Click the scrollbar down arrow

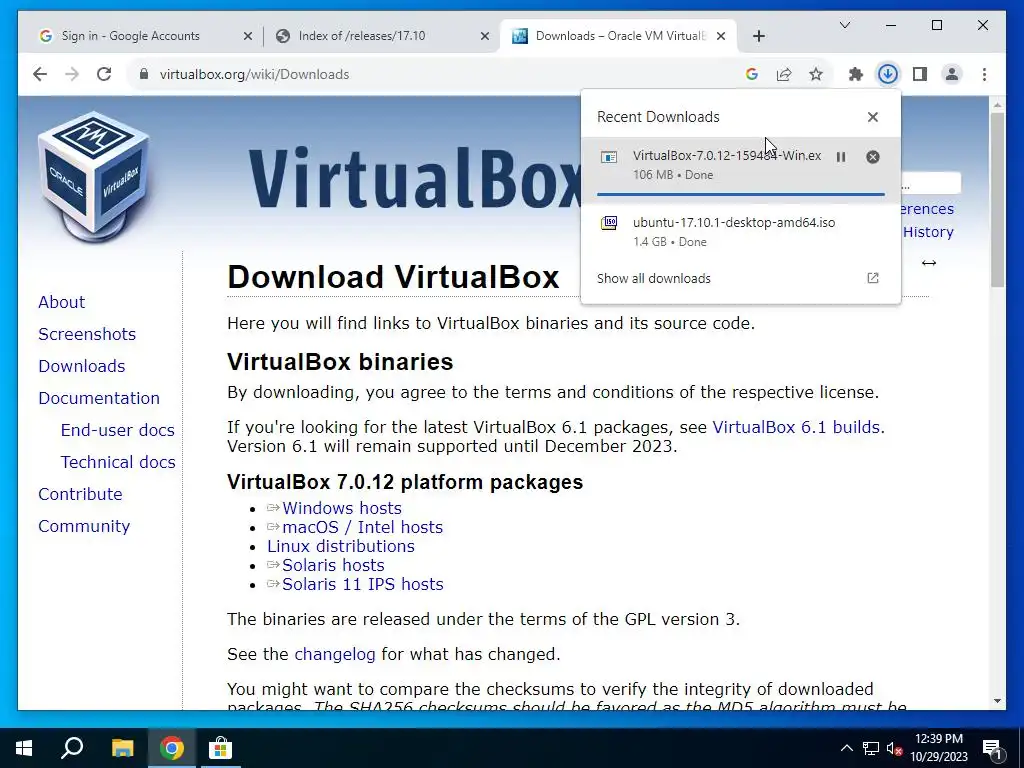[x=997, y=701]
